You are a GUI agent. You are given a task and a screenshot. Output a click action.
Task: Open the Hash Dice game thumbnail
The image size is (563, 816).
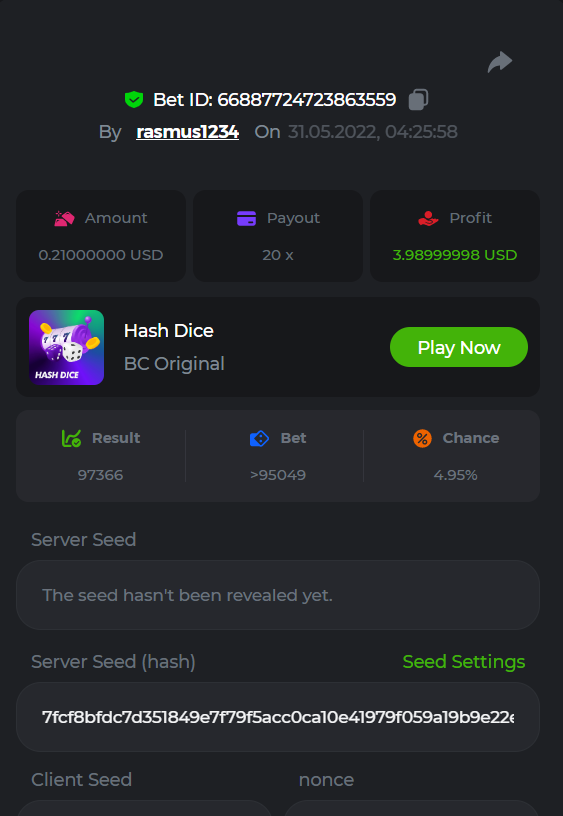(67, 348)
